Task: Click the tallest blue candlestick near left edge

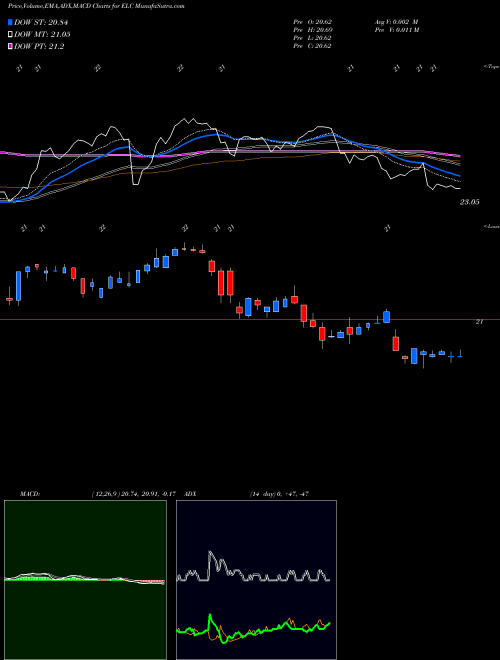Action: tap(19, 286)
